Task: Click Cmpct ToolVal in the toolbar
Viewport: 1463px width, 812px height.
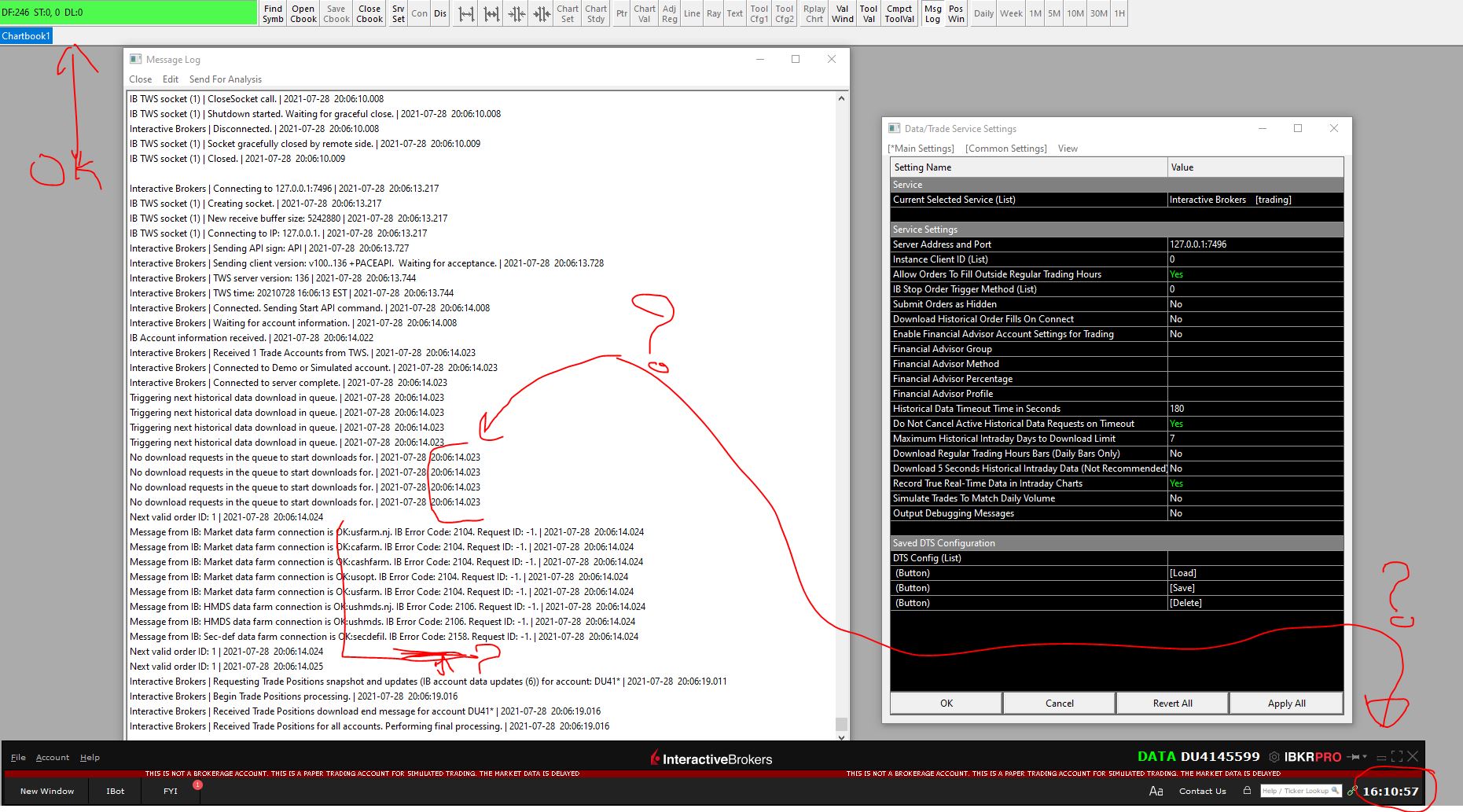Action: pyautogui.click(x=899, y=13)
